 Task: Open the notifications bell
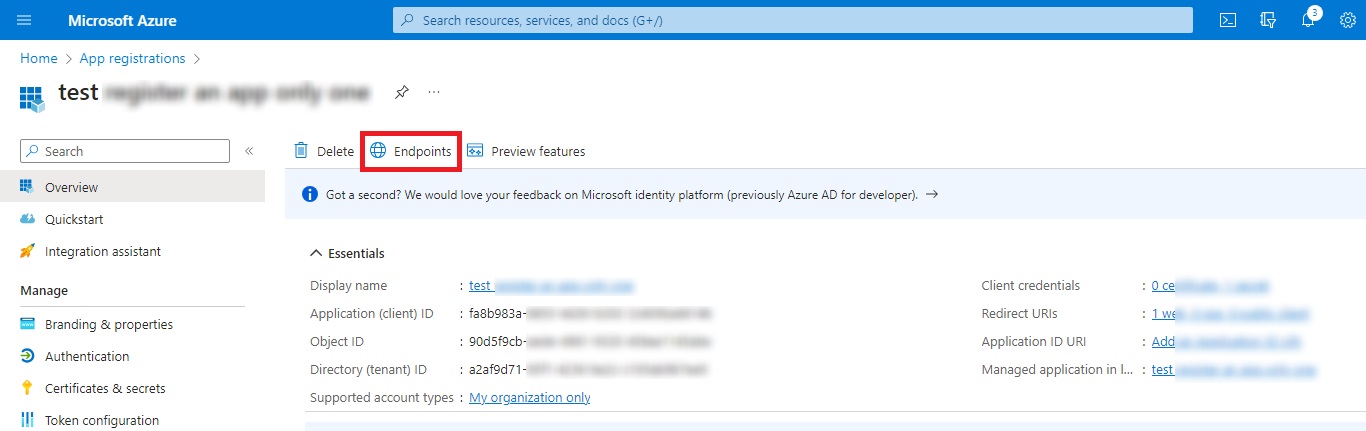[1308, 20]
